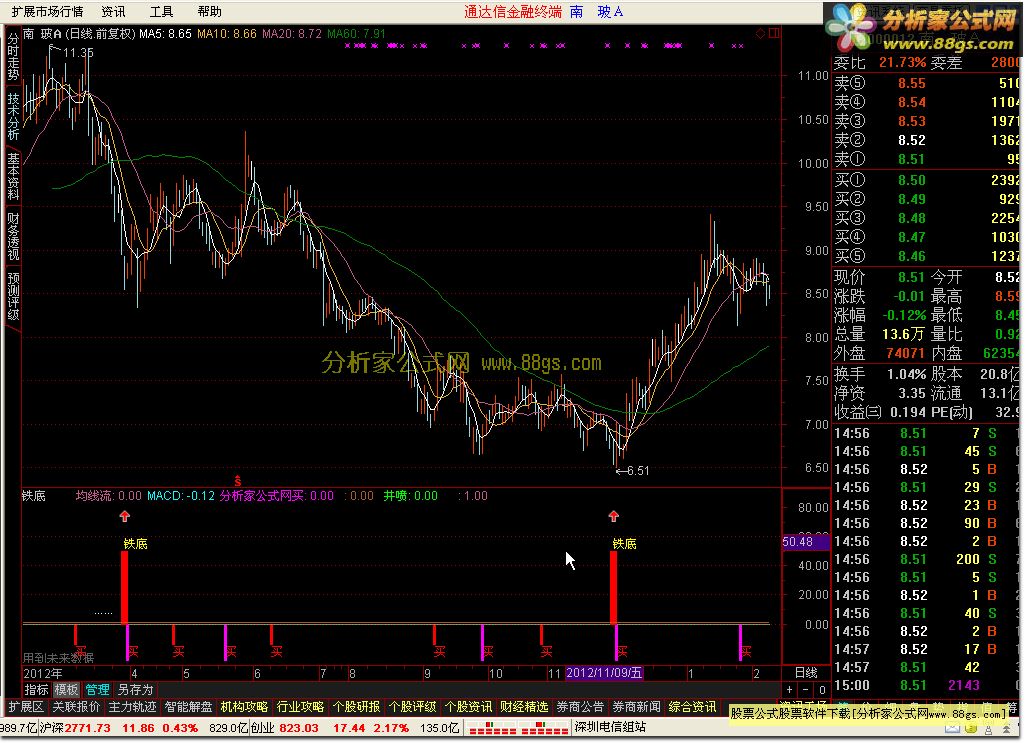Switch to 财务透视 side tab
The image size is (1025, 743).
click(x=13, y=236)
